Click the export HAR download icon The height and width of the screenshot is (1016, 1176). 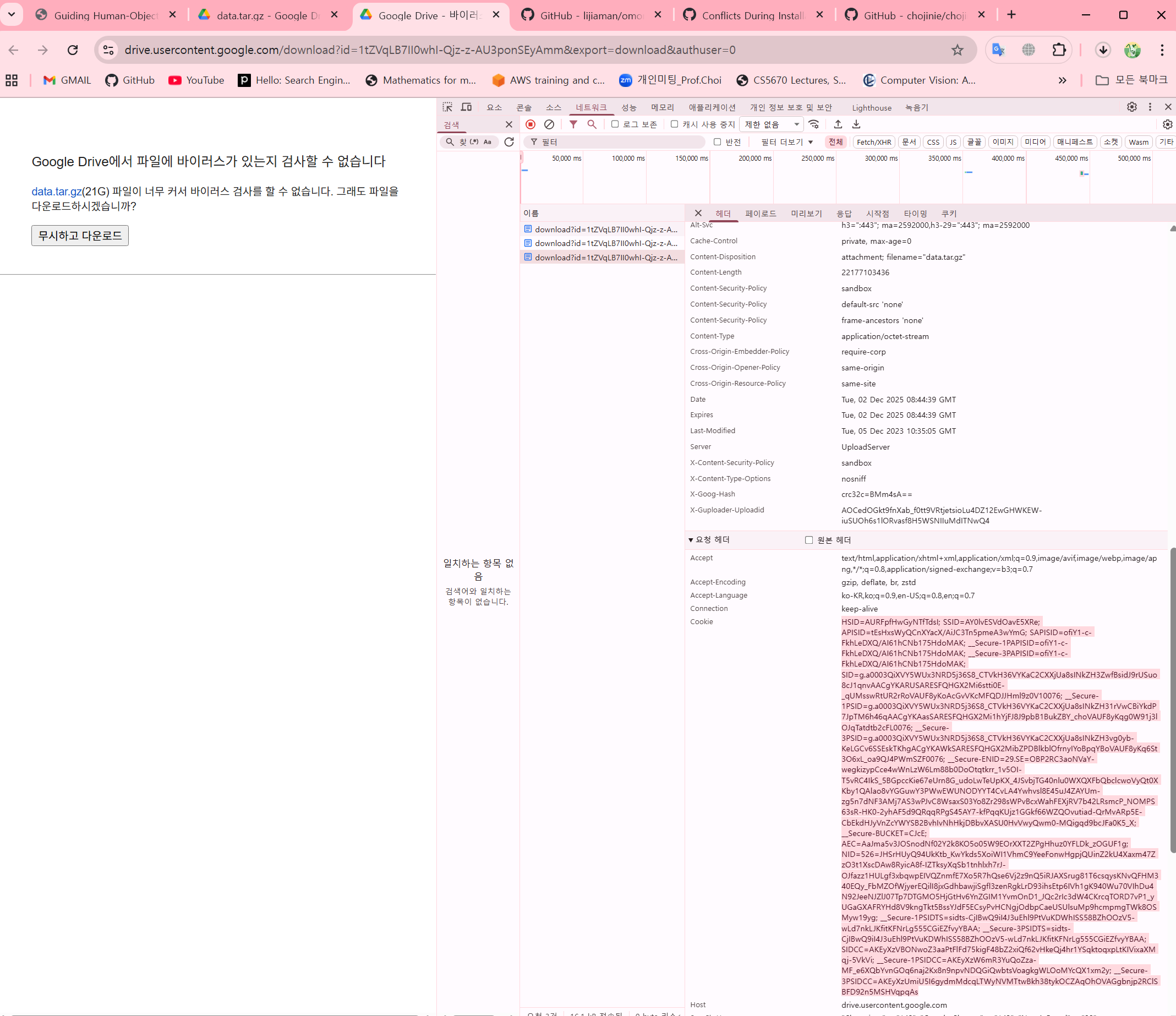pos(856,124)
